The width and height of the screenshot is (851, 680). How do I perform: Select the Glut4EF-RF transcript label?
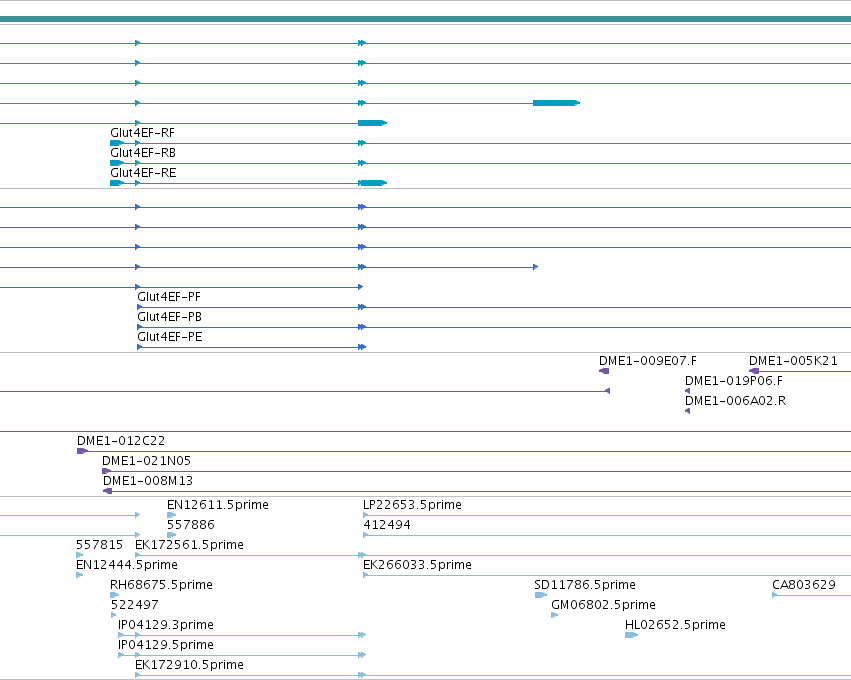click(142, 133)
